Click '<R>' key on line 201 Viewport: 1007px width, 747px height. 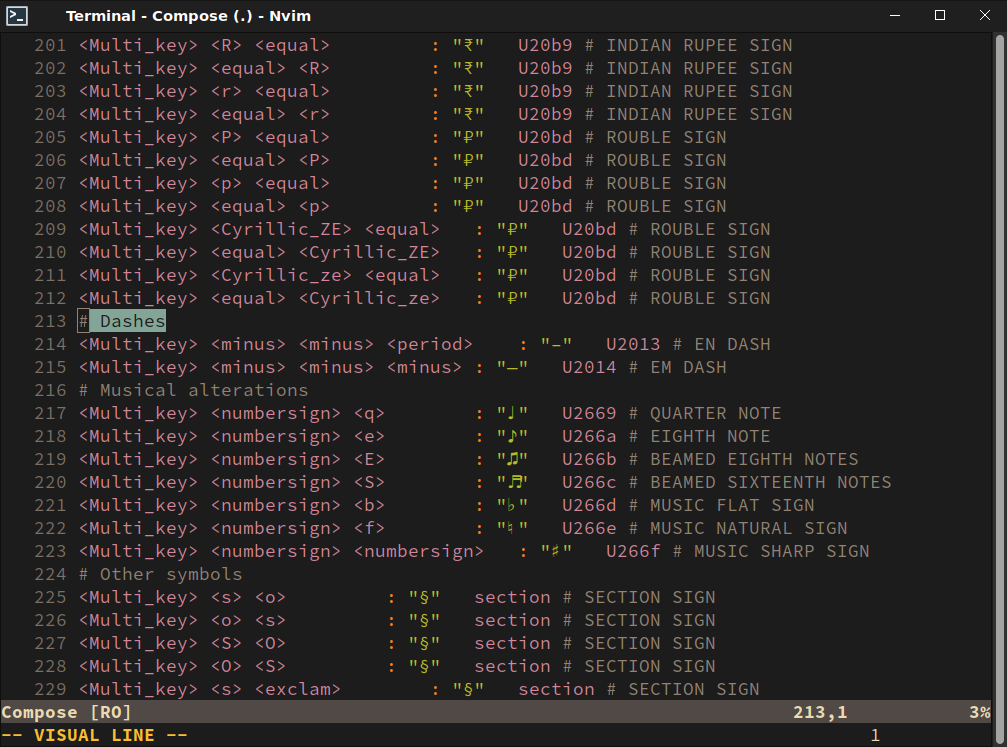point(226,46)
